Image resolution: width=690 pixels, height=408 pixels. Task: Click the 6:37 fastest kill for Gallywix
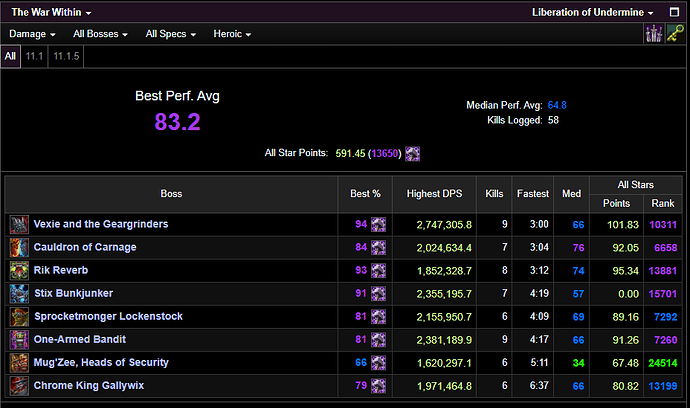click(539, 386)
